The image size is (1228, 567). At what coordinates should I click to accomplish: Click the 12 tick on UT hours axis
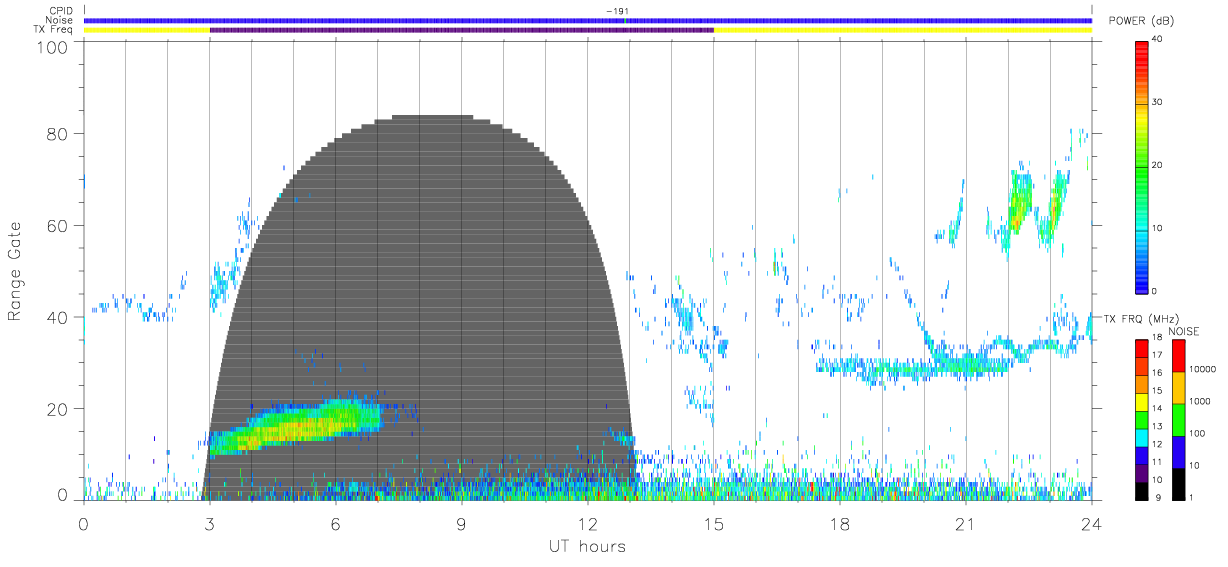(587, 523)
